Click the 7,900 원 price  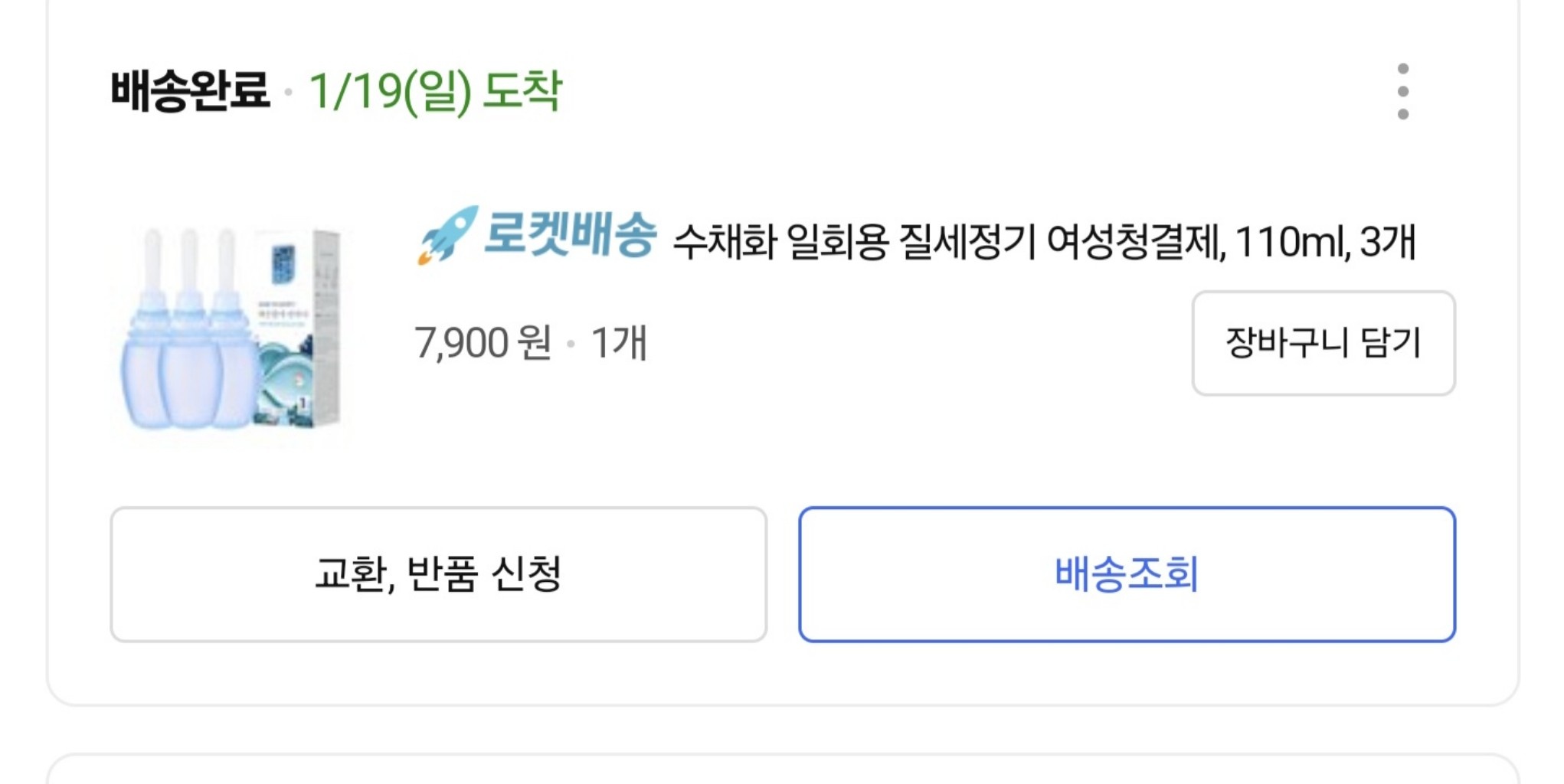click(x=483, y=342)
